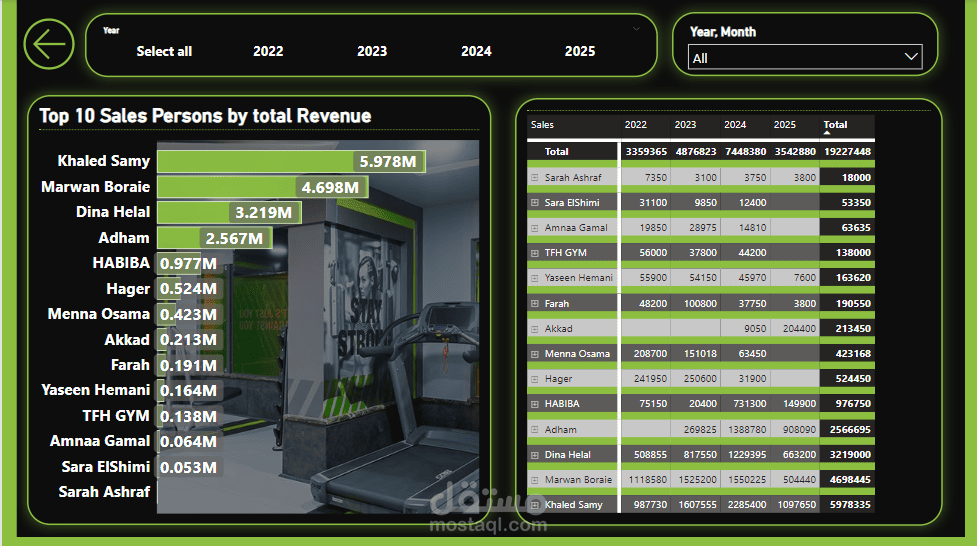Select the 2023 year filter

pyautogui.click(x=372, y=51)
